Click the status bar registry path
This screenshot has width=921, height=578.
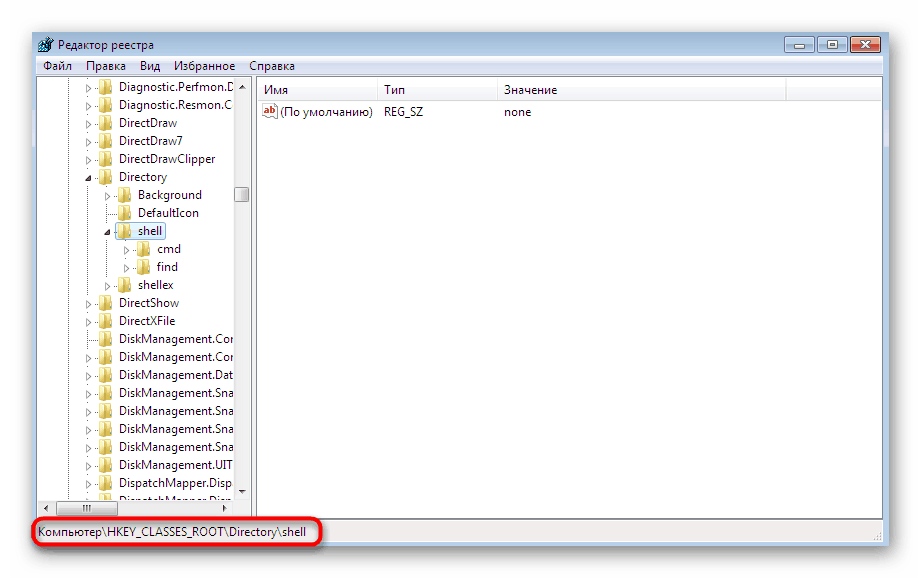pos(172,532)
